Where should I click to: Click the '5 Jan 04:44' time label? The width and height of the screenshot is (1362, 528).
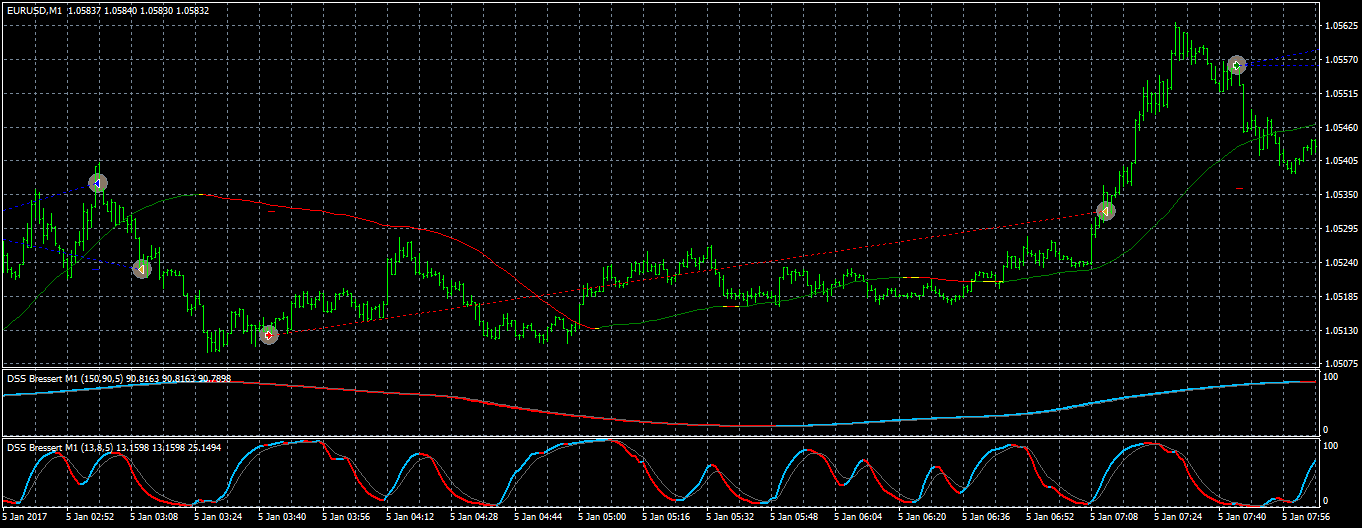coord(540,518)
